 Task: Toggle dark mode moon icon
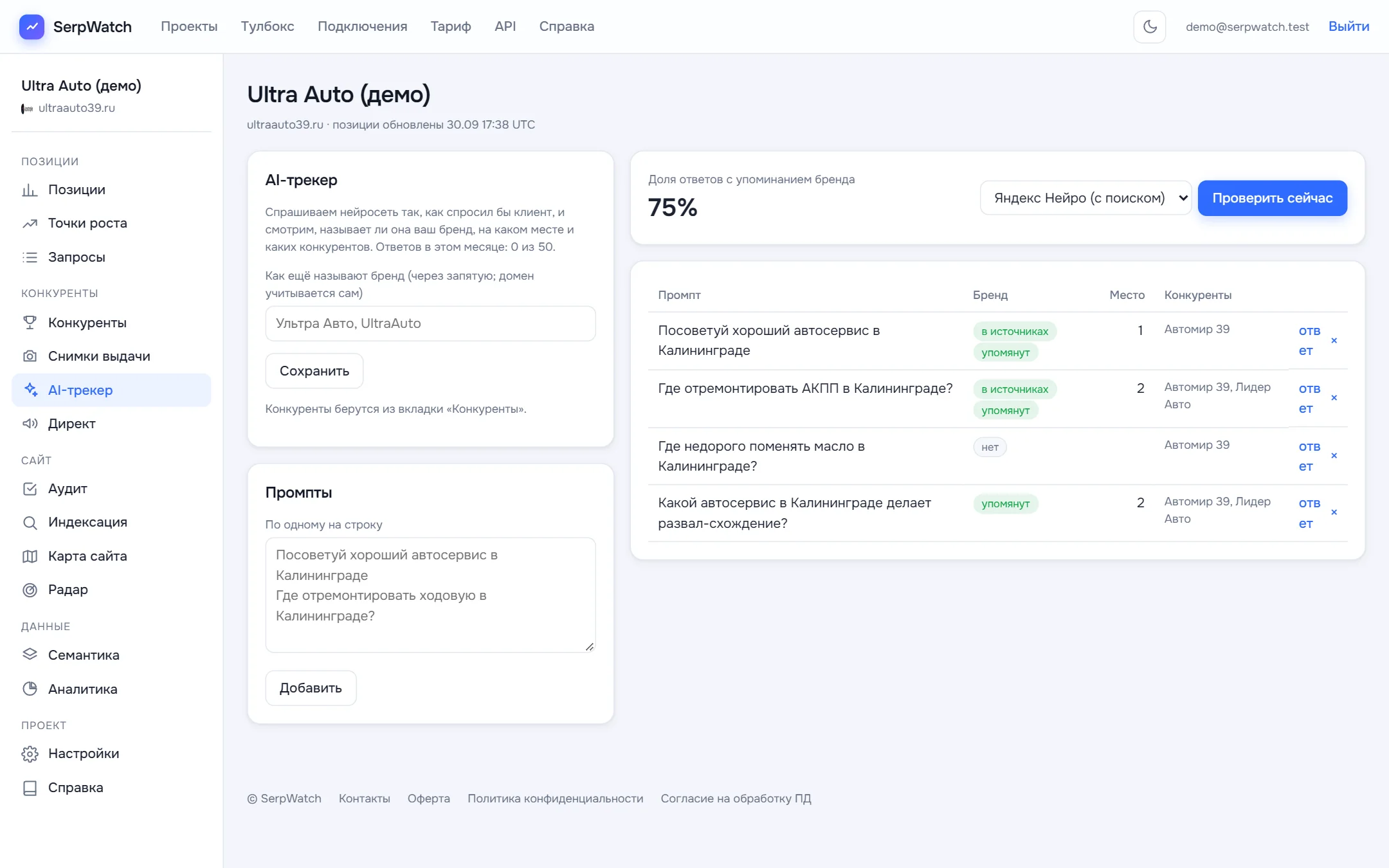(1150, 26)
